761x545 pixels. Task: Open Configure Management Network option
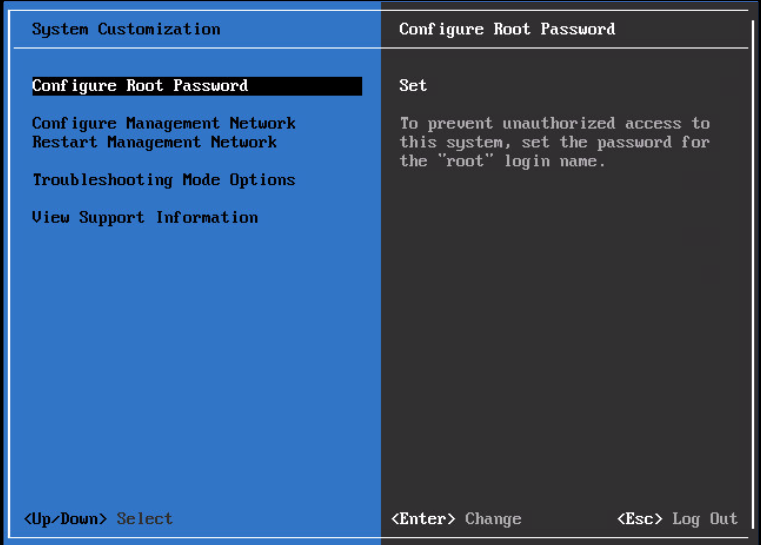(x=163, y=123)
